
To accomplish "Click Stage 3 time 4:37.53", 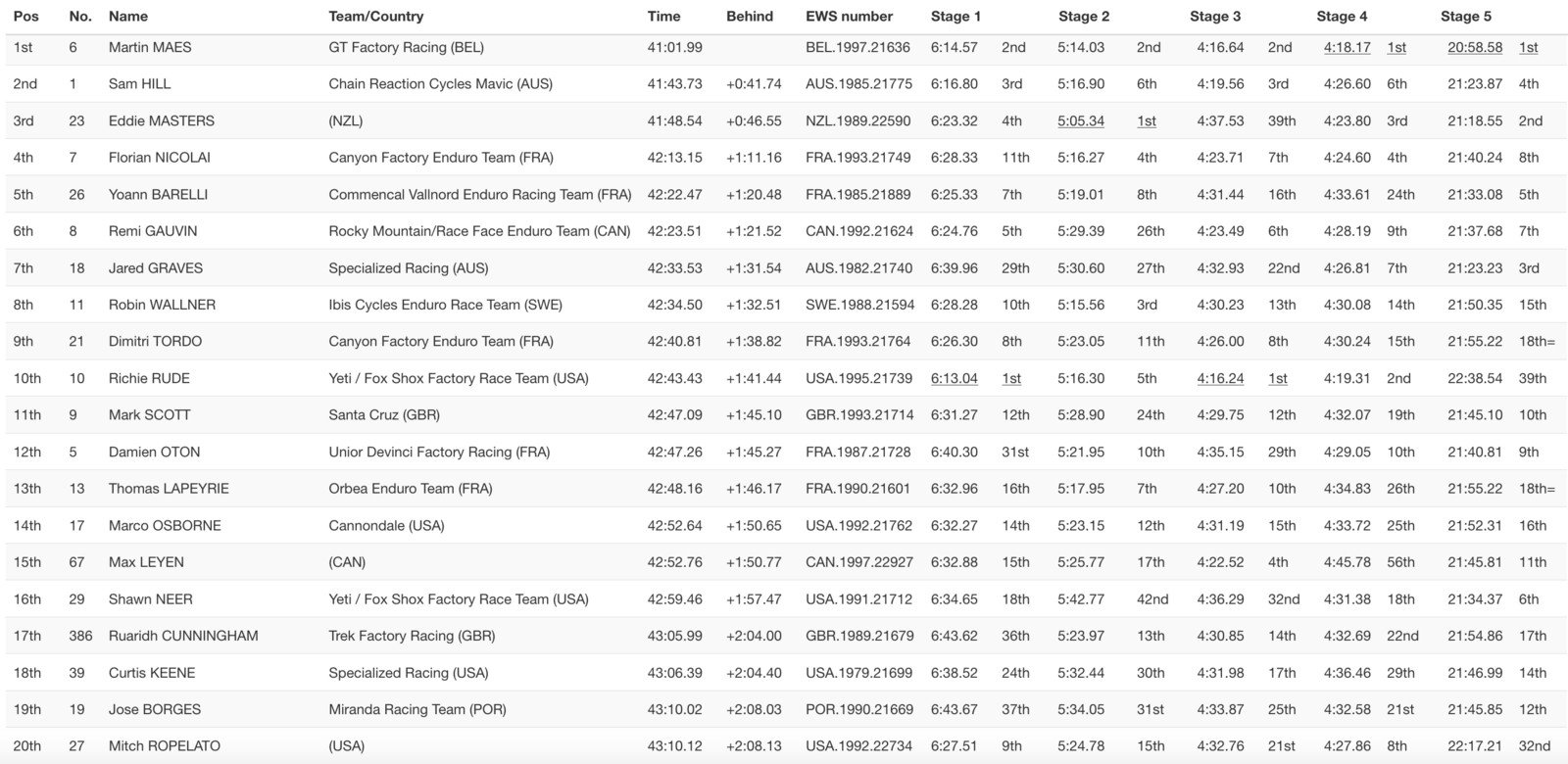I will (x=1220, y=120).
